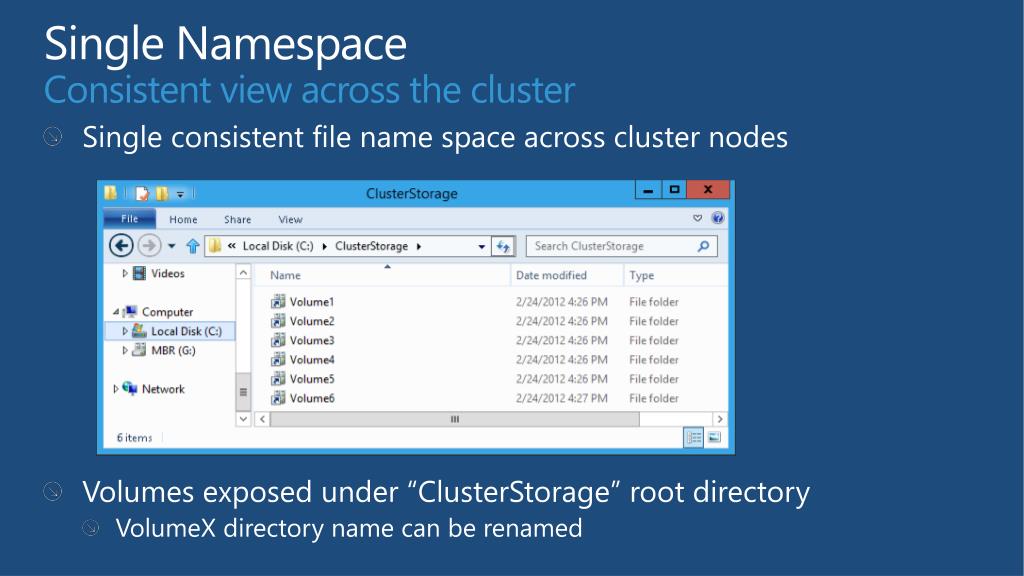Click the Up one level arrow
This screenshot has height=576, width=1024.
(x=193, y=246)
